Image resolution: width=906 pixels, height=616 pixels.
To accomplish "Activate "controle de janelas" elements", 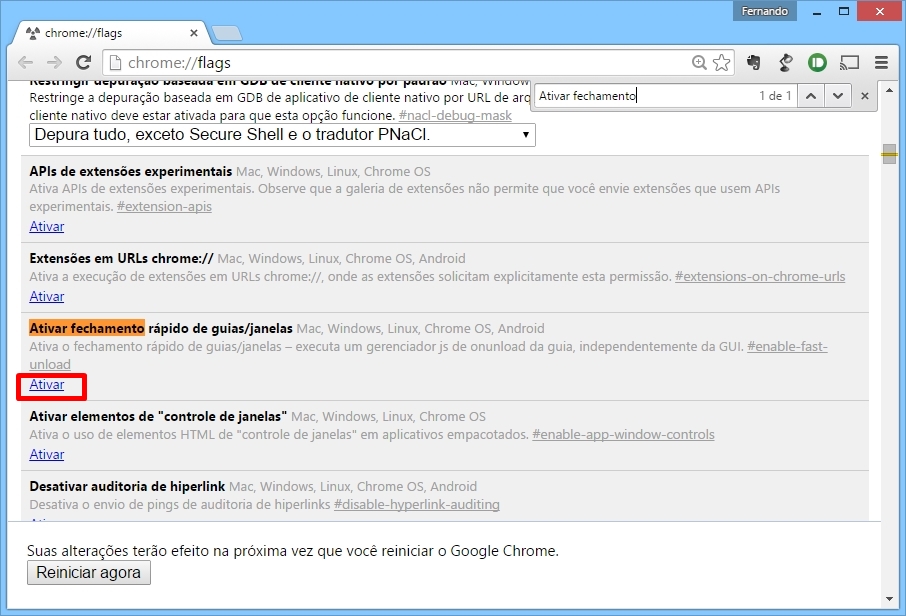I will [47, 455].
